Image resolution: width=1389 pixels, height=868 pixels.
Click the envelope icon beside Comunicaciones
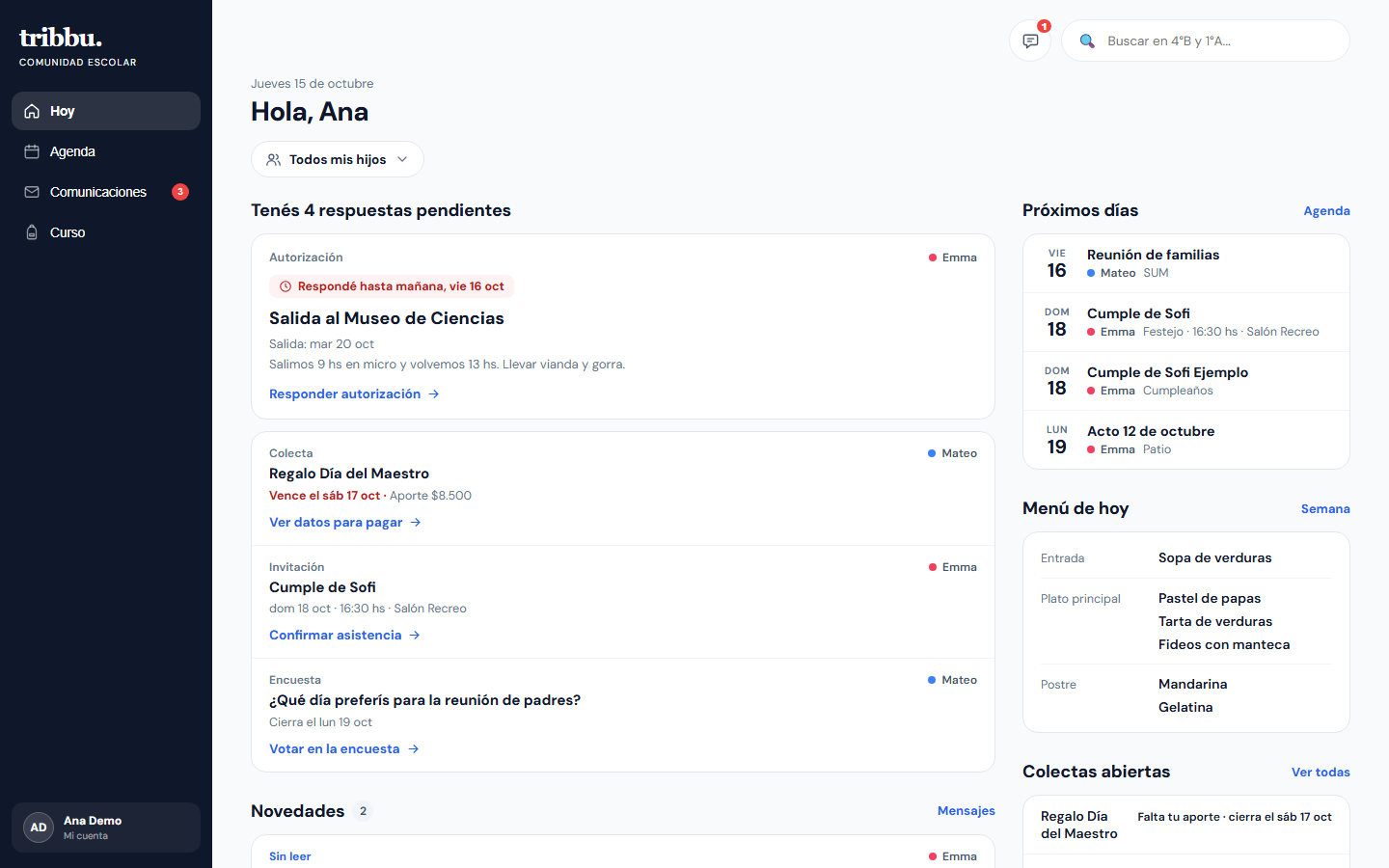[32, 192]
